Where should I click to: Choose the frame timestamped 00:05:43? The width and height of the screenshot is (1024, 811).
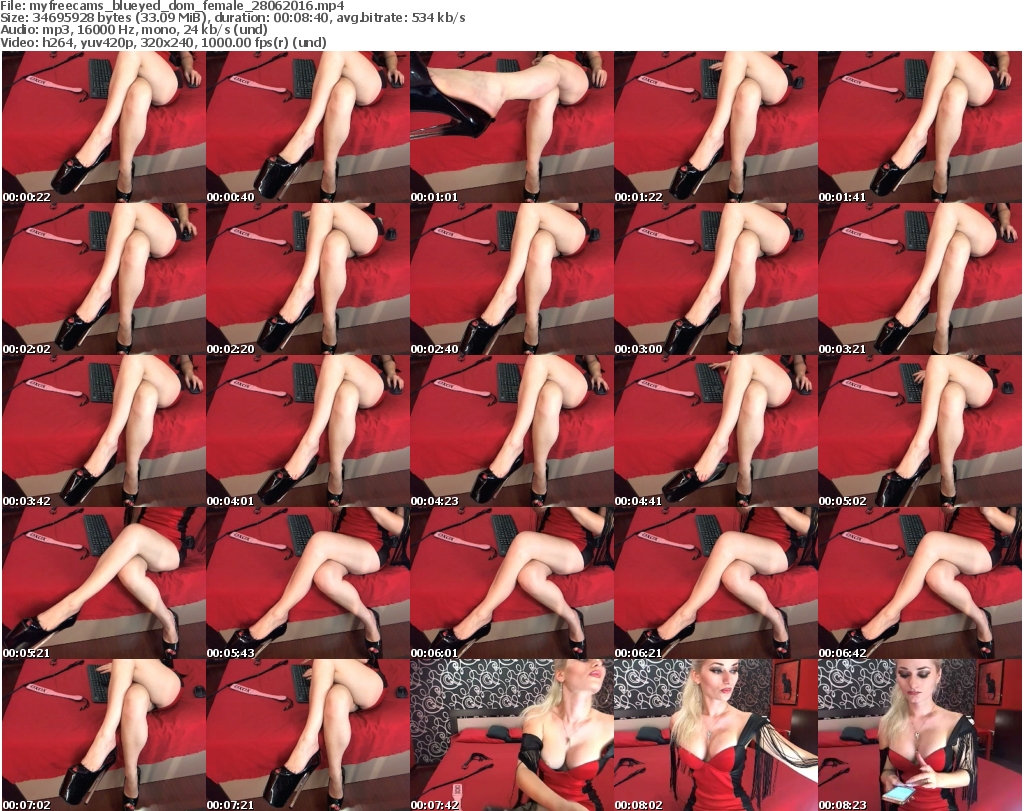coord(308,583)
